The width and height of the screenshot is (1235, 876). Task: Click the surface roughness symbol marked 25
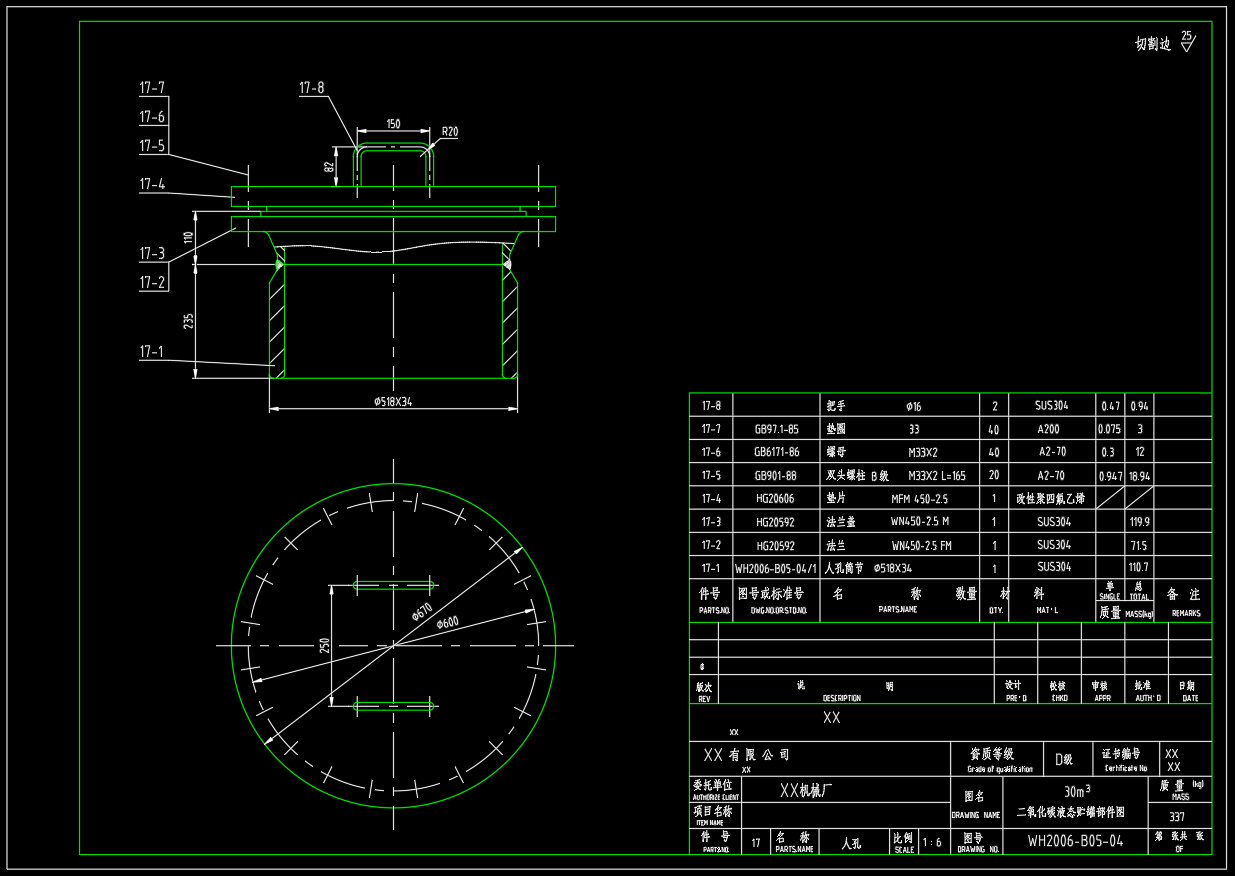pyautogui.click(x=1186, y=41)
